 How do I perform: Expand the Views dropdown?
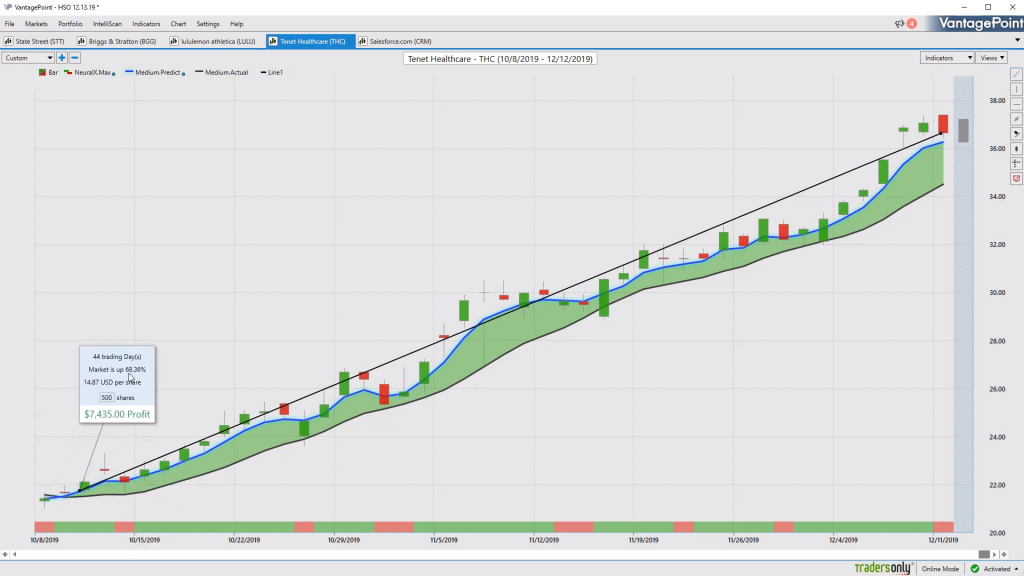pyautogui.click(x=992, y=58)
